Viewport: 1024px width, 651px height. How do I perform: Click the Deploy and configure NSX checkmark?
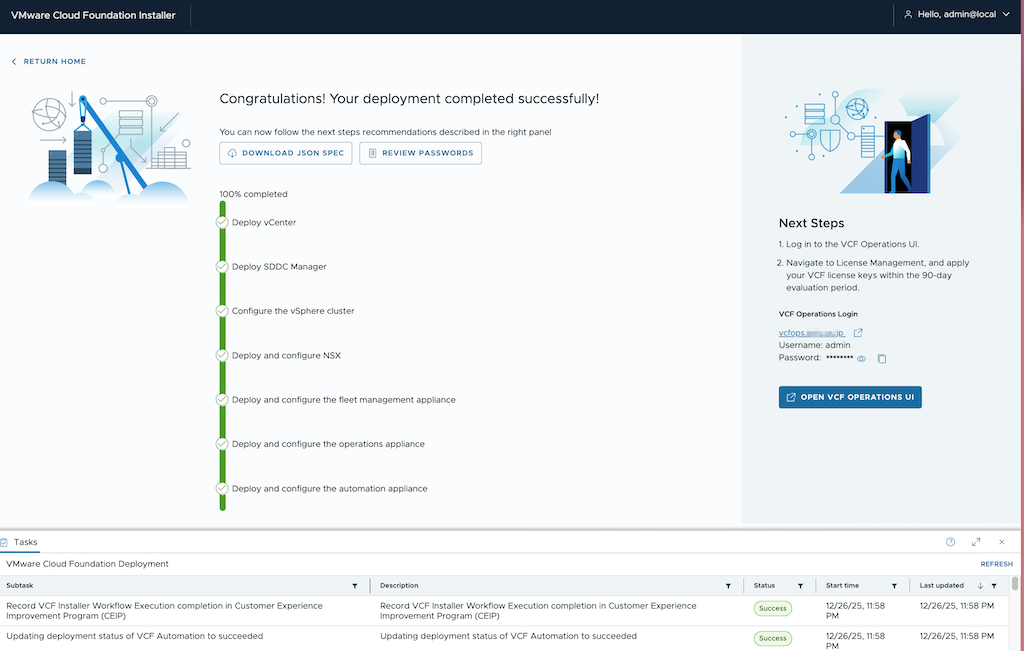click(222, 355)
